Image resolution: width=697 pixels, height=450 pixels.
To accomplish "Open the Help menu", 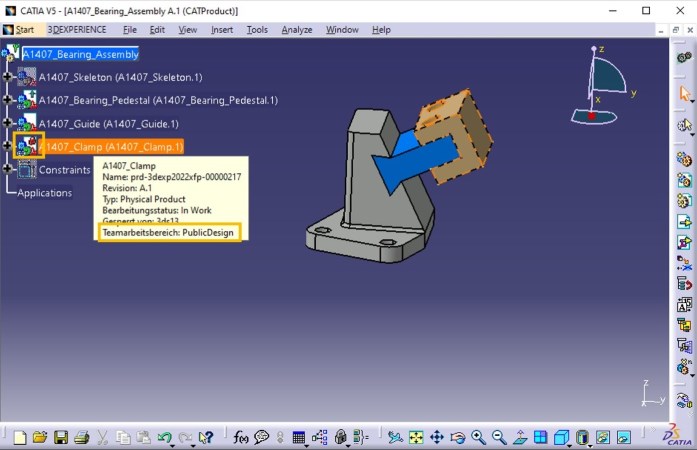I will (381, 30).
